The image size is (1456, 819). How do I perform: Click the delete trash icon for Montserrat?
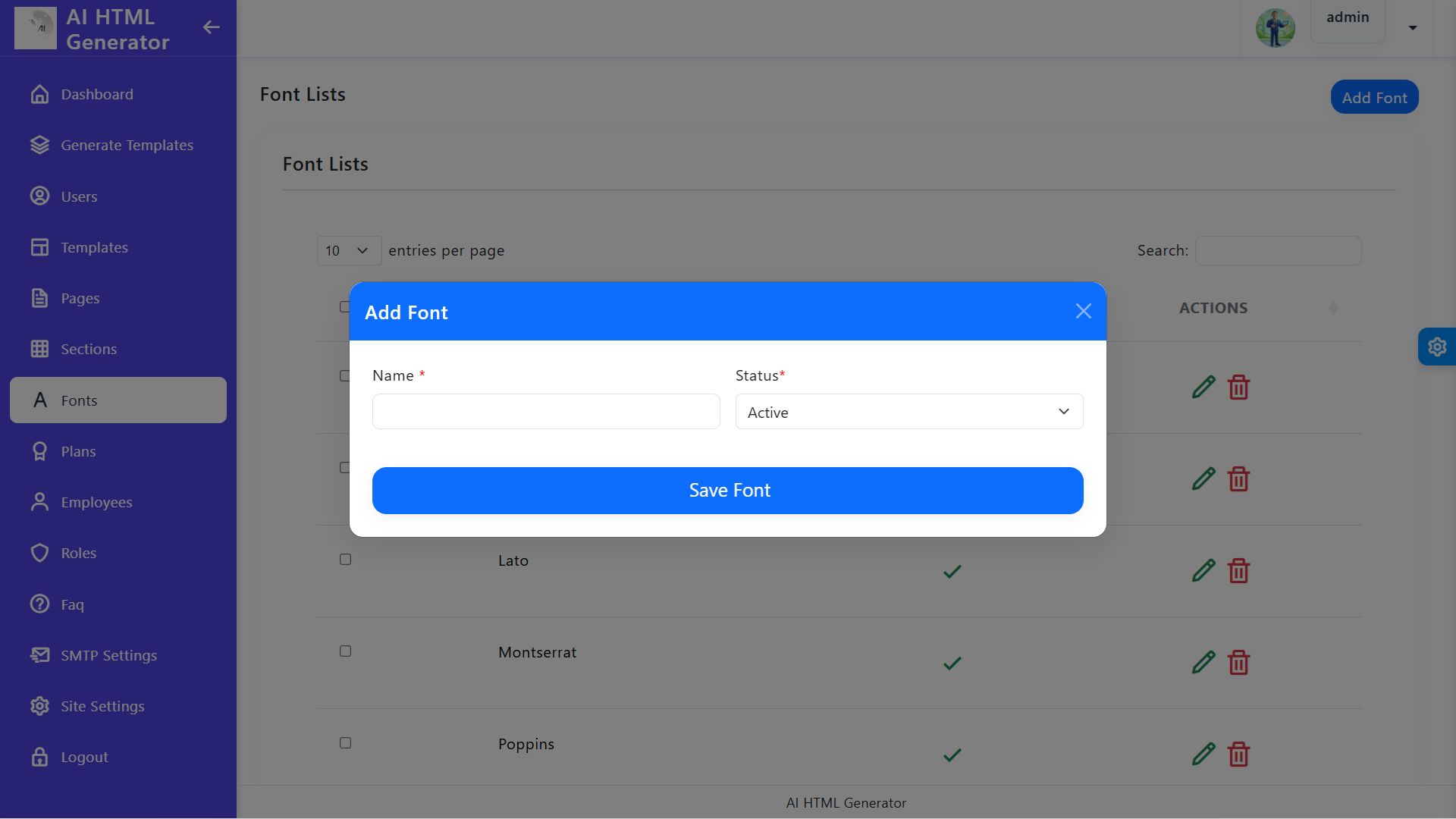pyautogui.click(x=1238, y=663)
